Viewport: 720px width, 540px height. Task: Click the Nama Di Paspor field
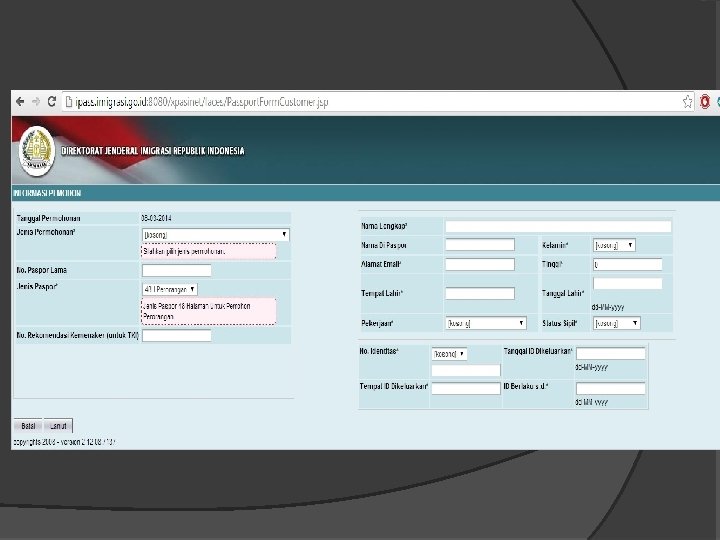pyautogui.click(x=480, y=245)
